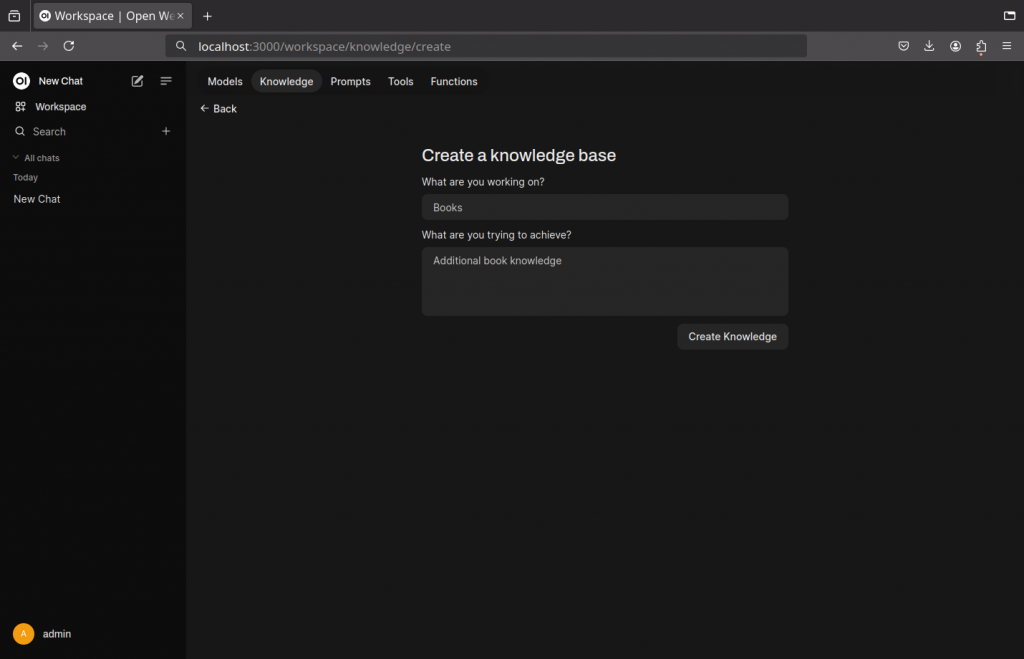Switch to the Functions tab
Screen dimensions: 1024x659
[454, 82]
